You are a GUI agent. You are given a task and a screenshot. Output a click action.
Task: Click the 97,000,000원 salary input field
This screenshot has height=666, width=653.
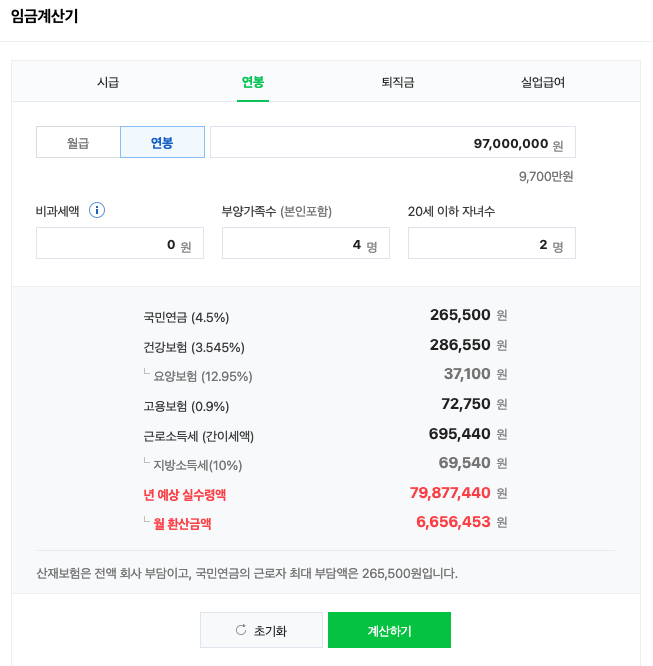(x=392, y=143)
